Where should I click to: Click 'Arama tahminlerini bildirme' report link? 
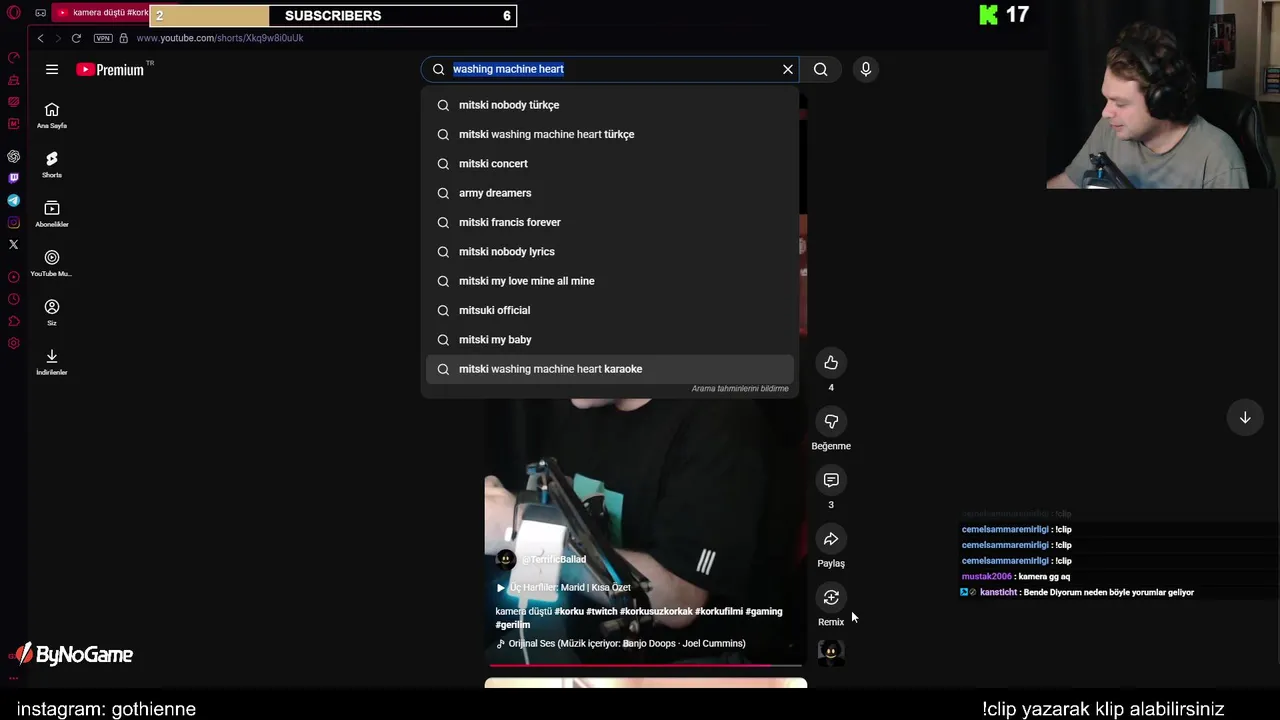(740, 389)
